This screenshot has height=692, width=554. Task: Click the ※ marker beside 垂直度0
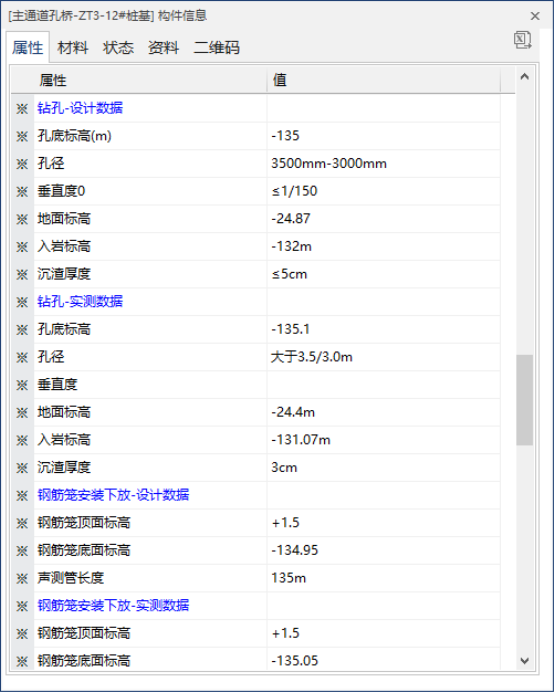click(22, 192)
